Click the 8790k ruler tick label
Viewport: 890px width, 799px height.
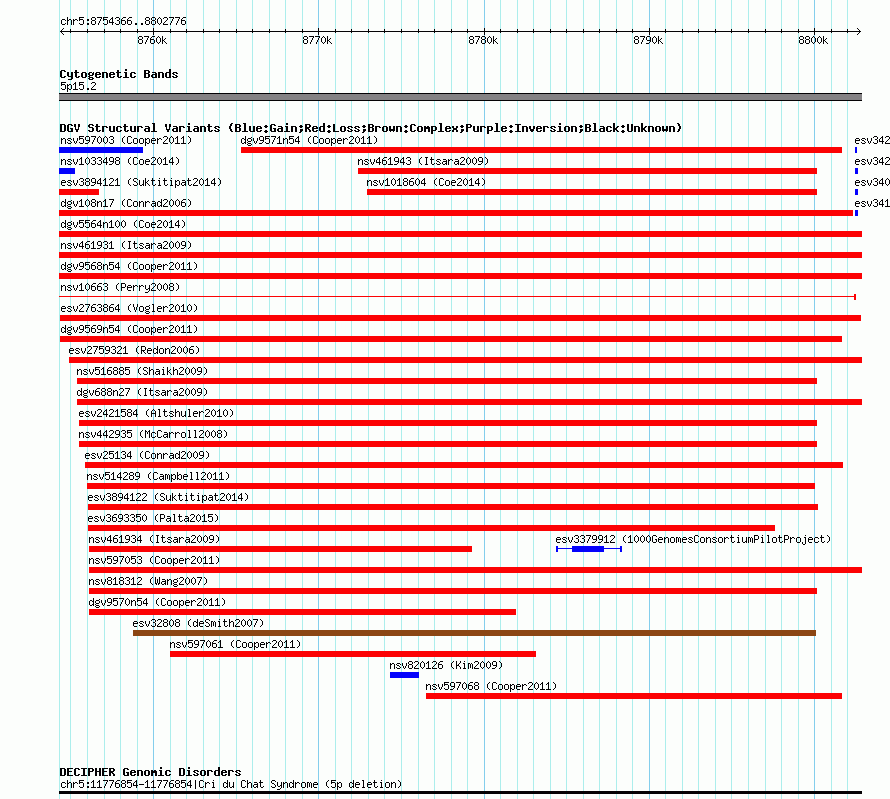point(648,40)
